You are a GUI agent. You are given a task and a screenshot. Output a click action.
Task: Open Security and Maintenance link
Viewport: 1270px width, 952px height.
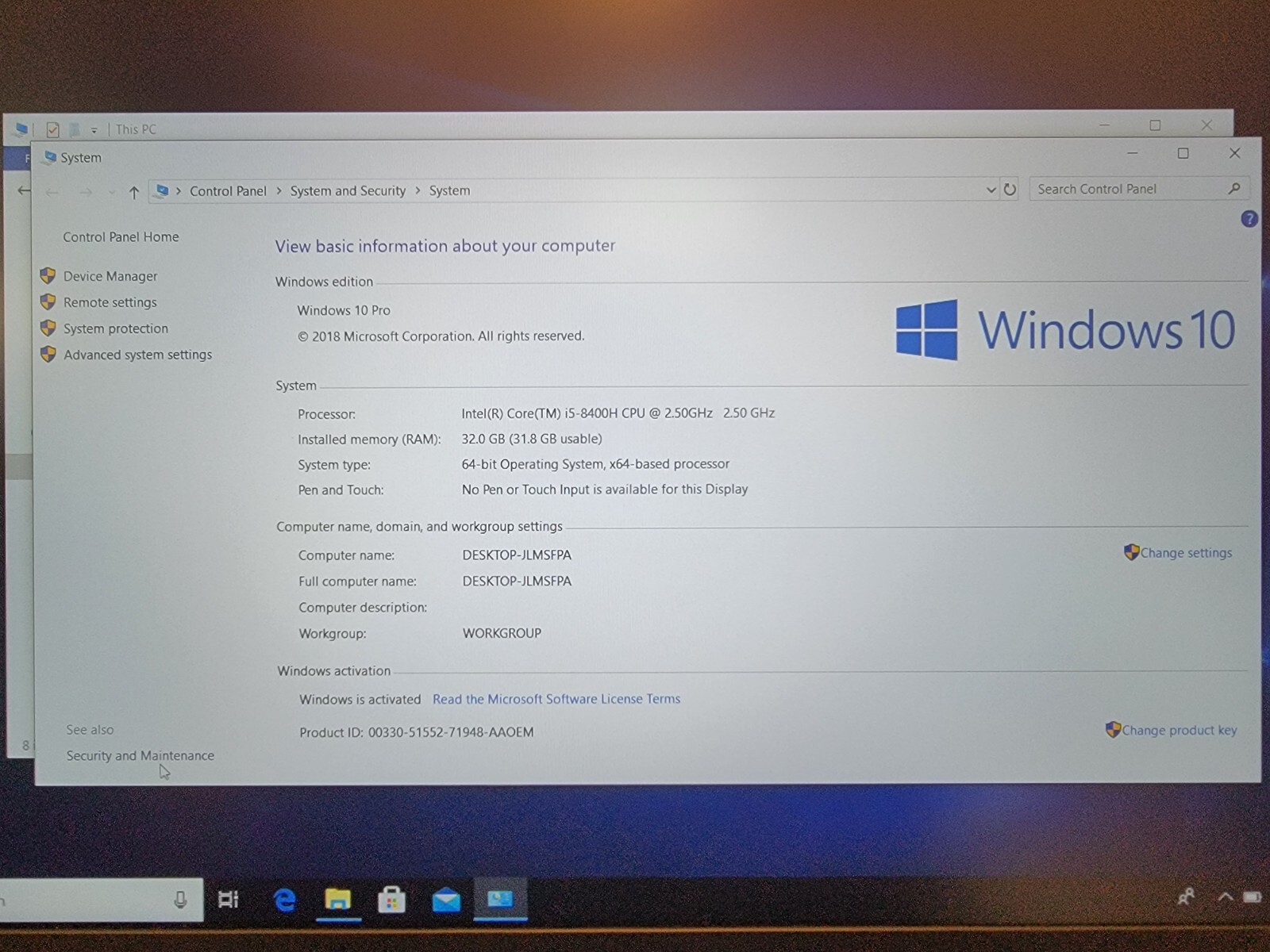[x=140, y=755]
